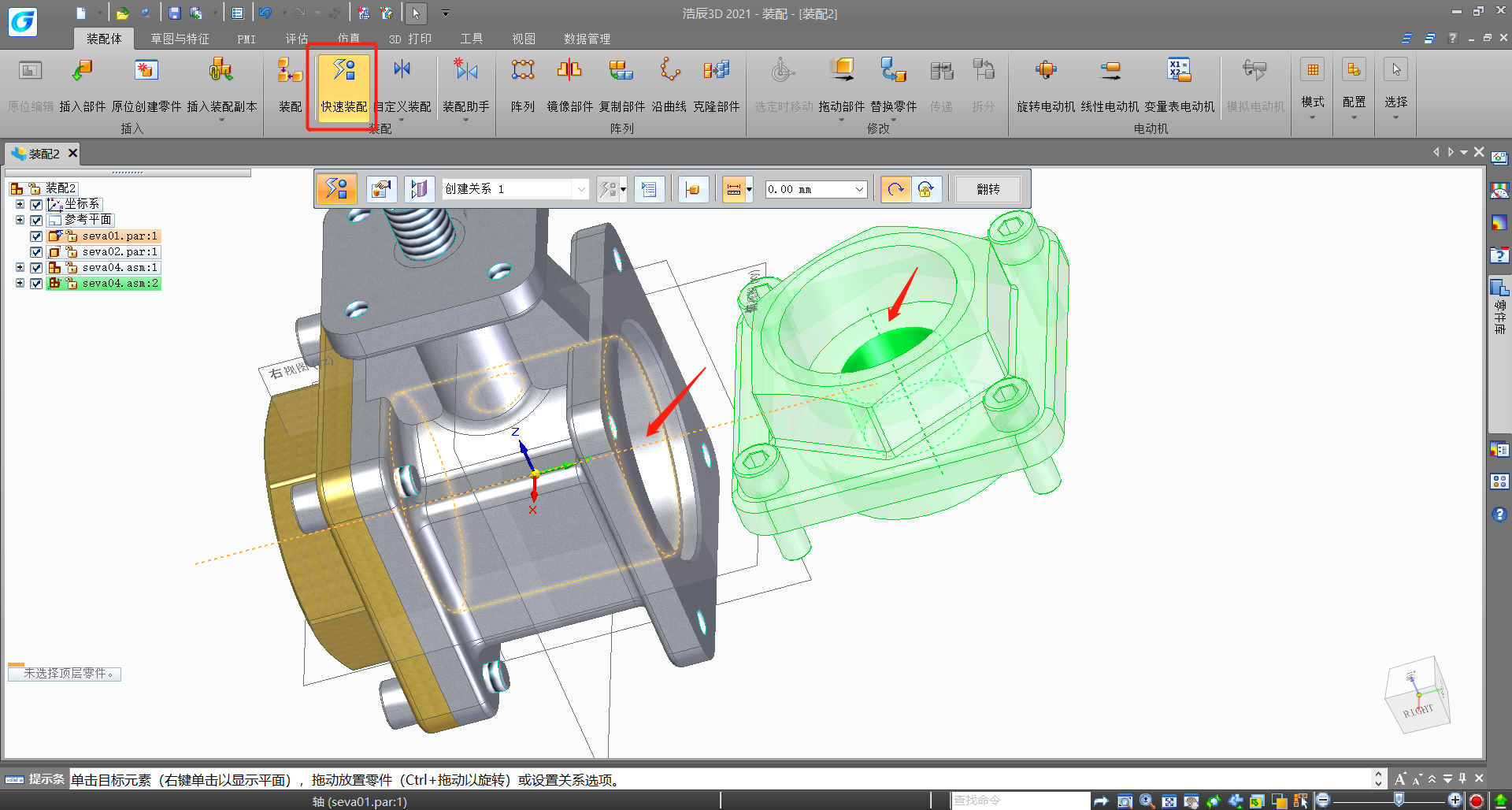
Task: Open the 创建关系 1 relationship dropdown
Action: pyautogui.click(x=581, y=189)
